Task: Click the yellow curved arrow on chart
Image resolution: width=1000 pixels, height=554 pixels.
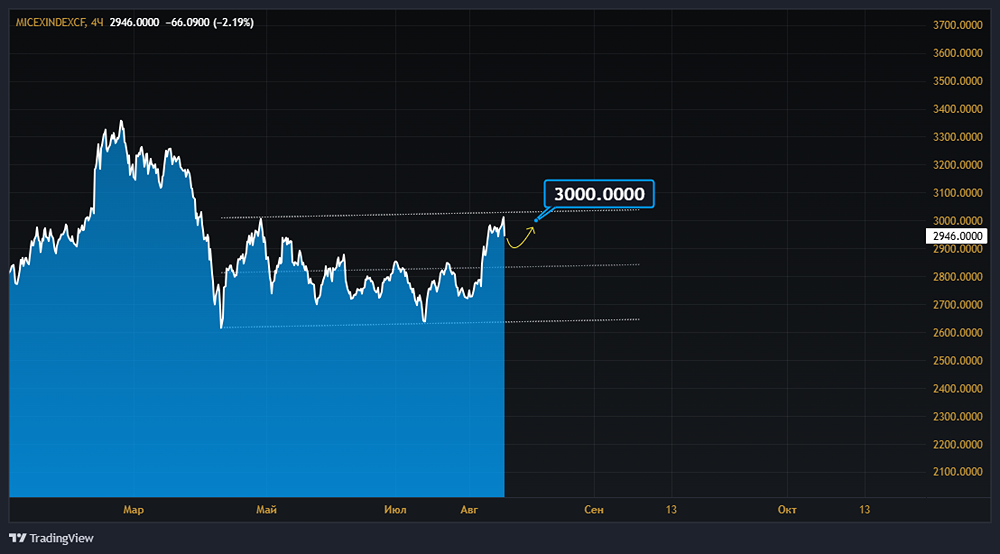Action: pyautogui.click(x=521, y=239)
